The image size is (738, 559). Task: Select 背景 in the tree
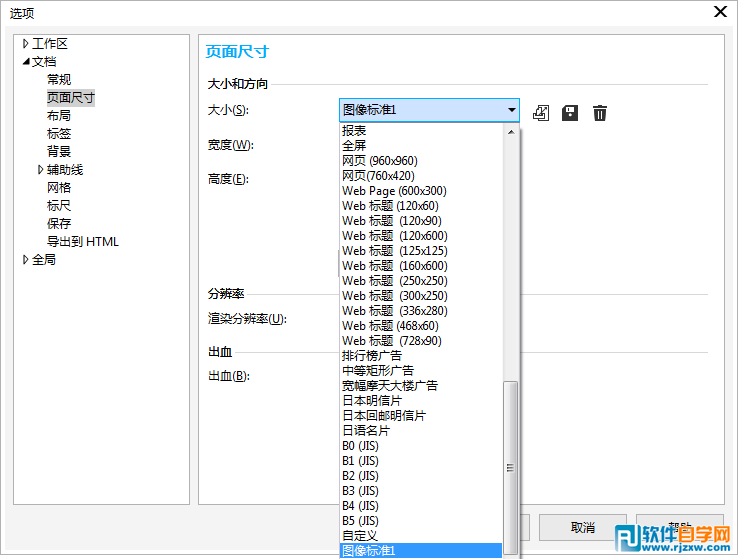pos(59,152)
